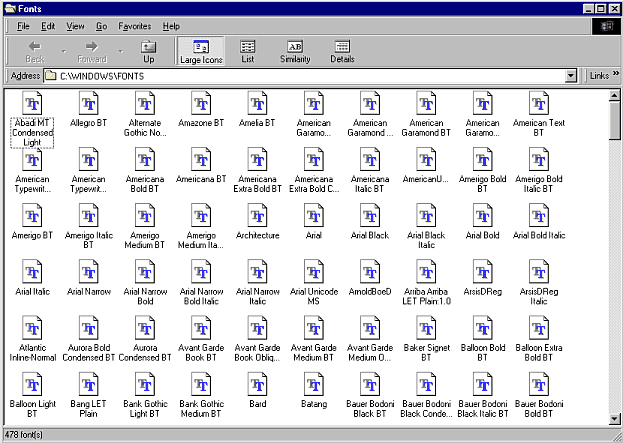Screen dimensions: 623x443
Task: Select the Arial Unicode MS font
Action: [314, 283]
